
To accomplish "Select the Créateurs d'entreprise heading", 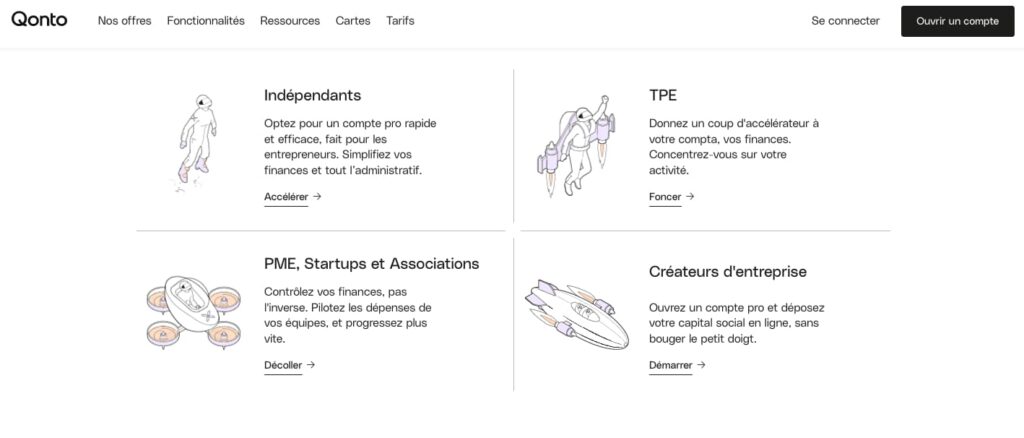I will tap(728, 272).
